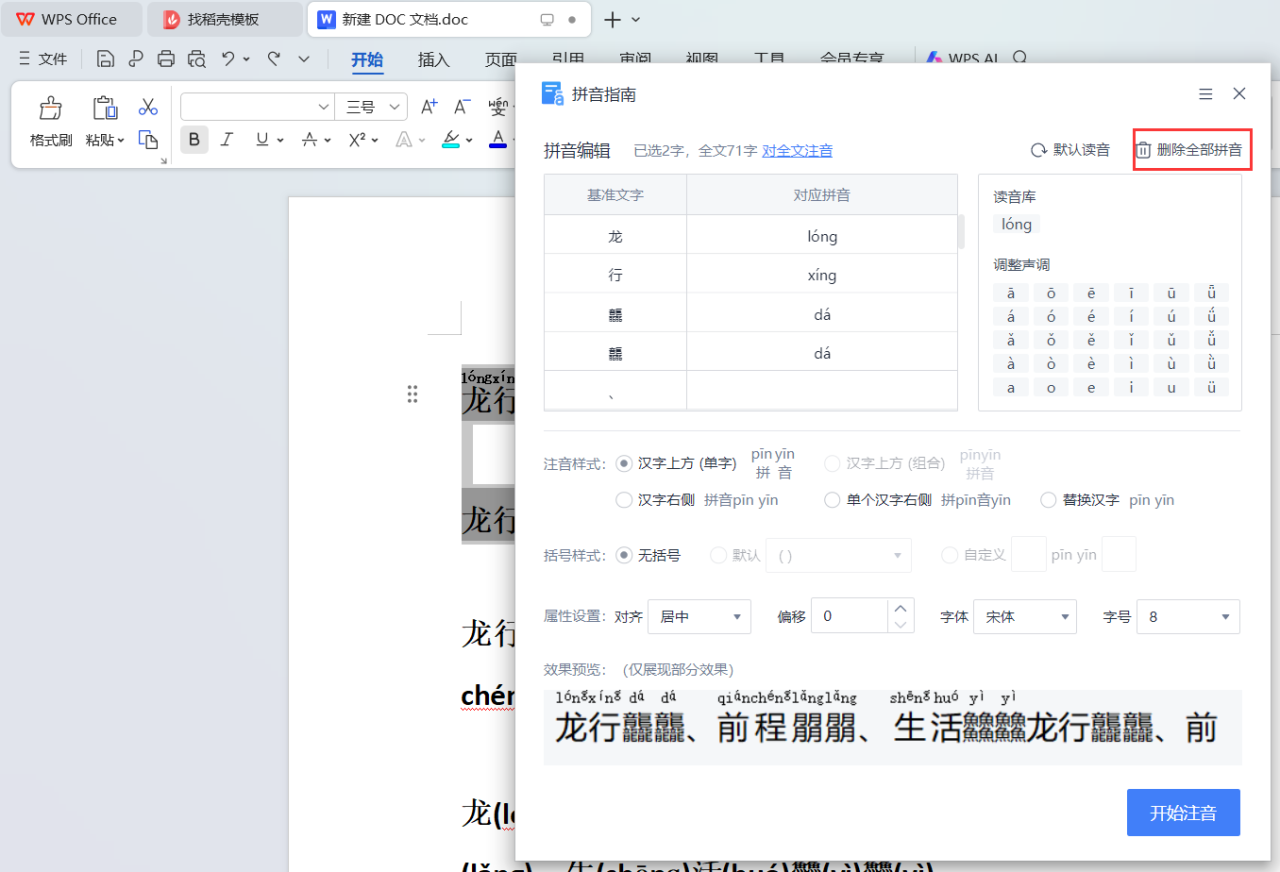Click the Cut scissors icon
The image size is (1280, 872).
click(x=148, y=106)
